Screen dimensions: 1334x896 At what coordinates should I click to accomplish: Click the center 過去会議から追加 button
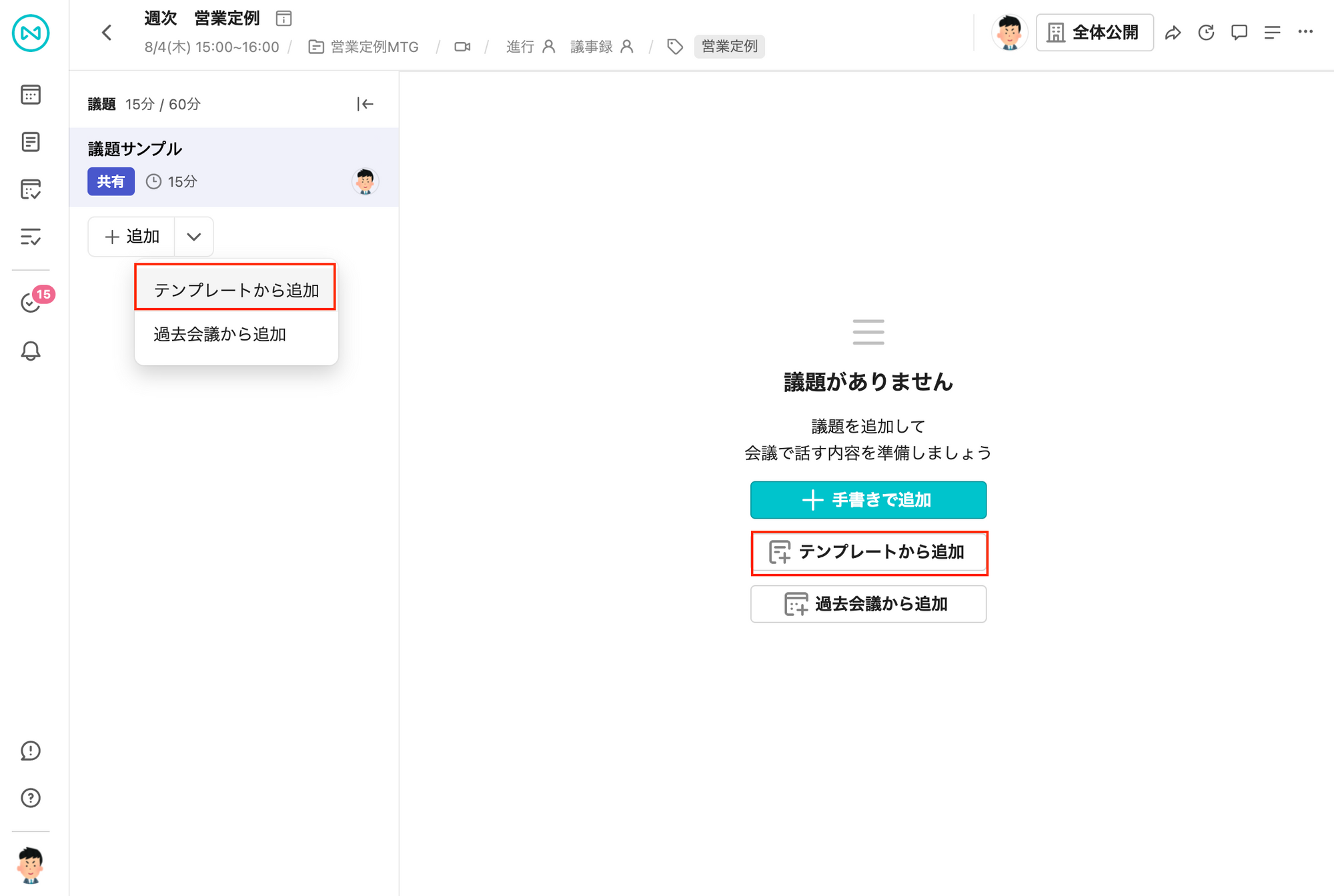click(x=868, y=604)
